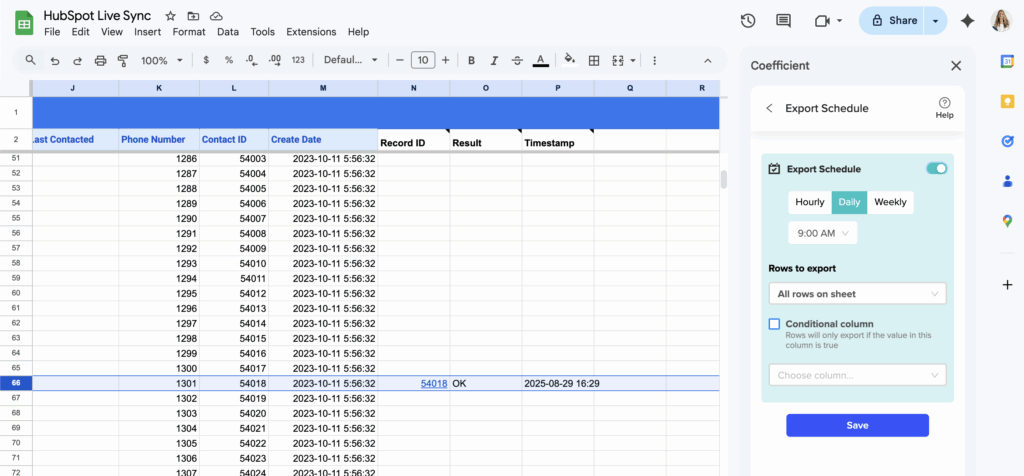Image resolution: width=1024 pixels, height=476 pixels.
Task: Open the Default font dropdown
Action: coord(351,60)
